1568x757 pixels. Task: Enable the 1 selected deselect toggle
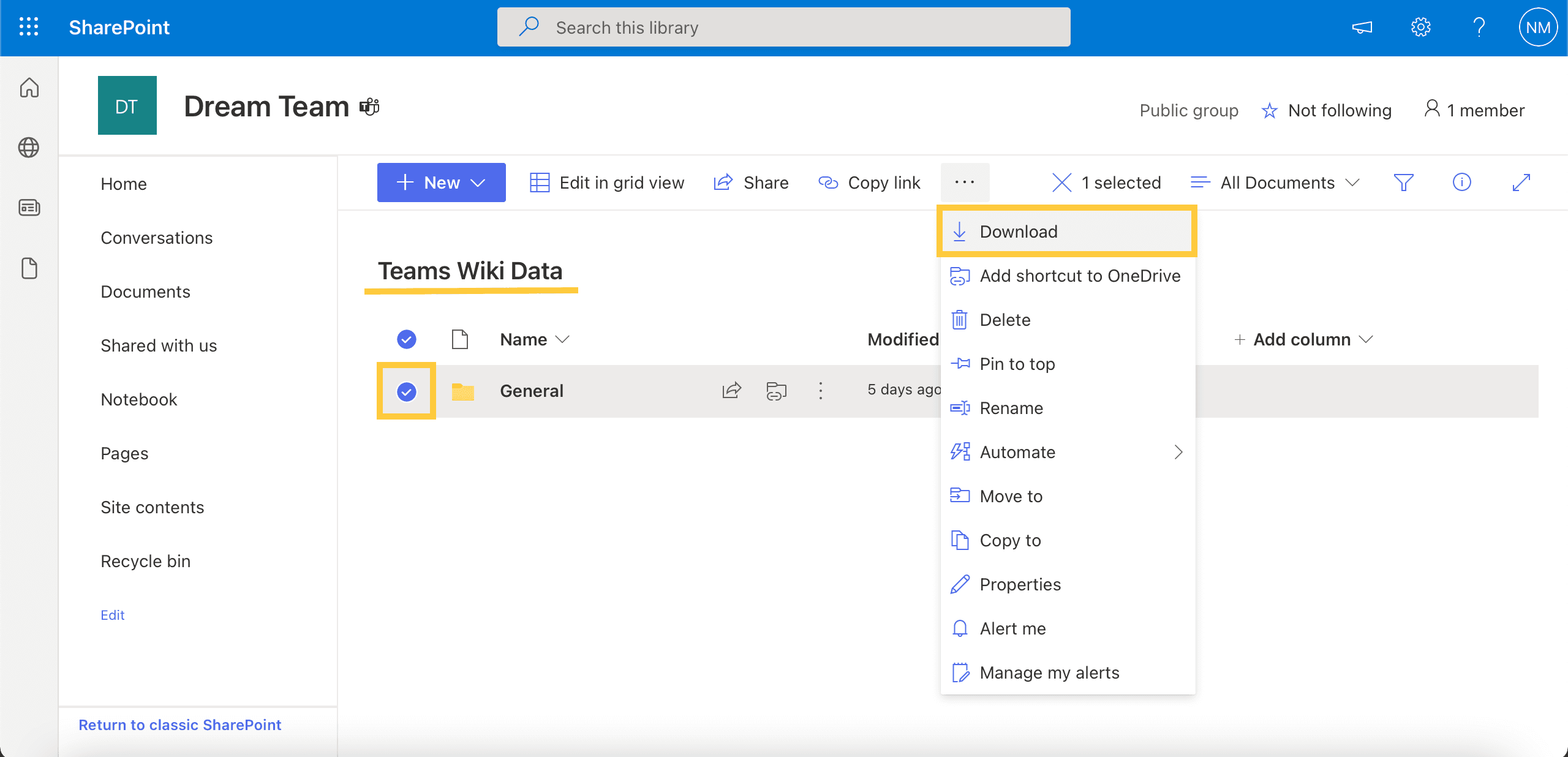(x=1062, y=182)
